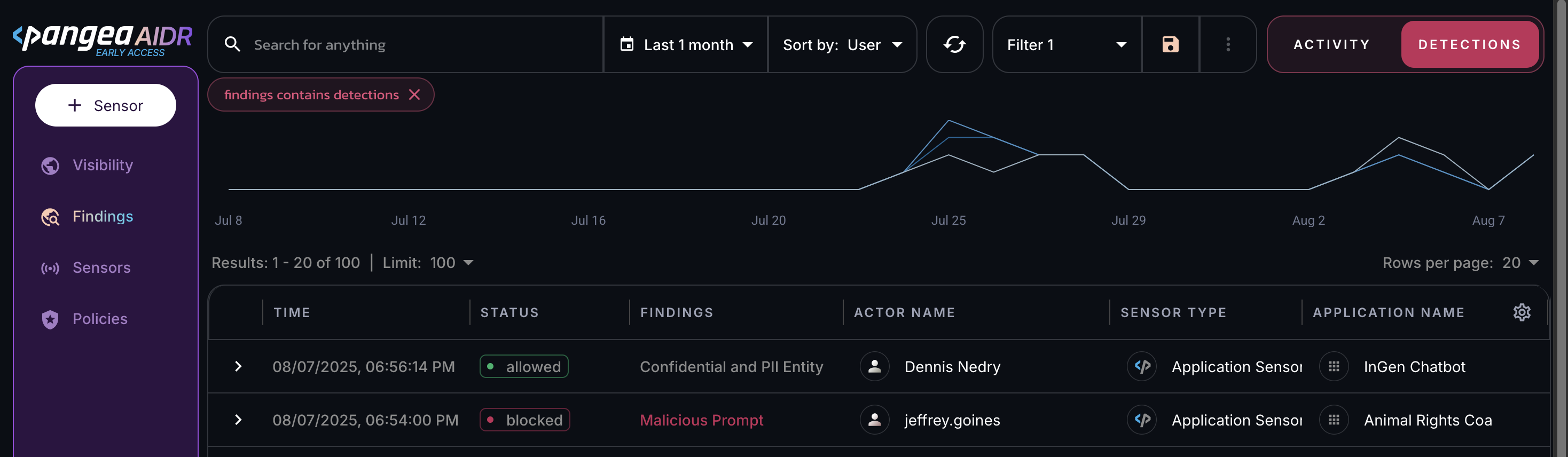Click the Animal Rights Coa application name
1568x457 pixels.
pos(1428,420)
